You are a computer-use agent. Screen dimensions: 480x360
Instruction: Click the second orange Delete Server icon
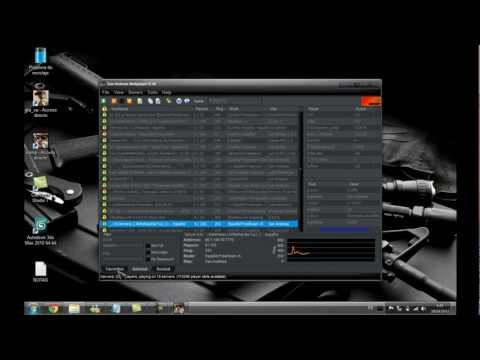[x=129, y=101]
